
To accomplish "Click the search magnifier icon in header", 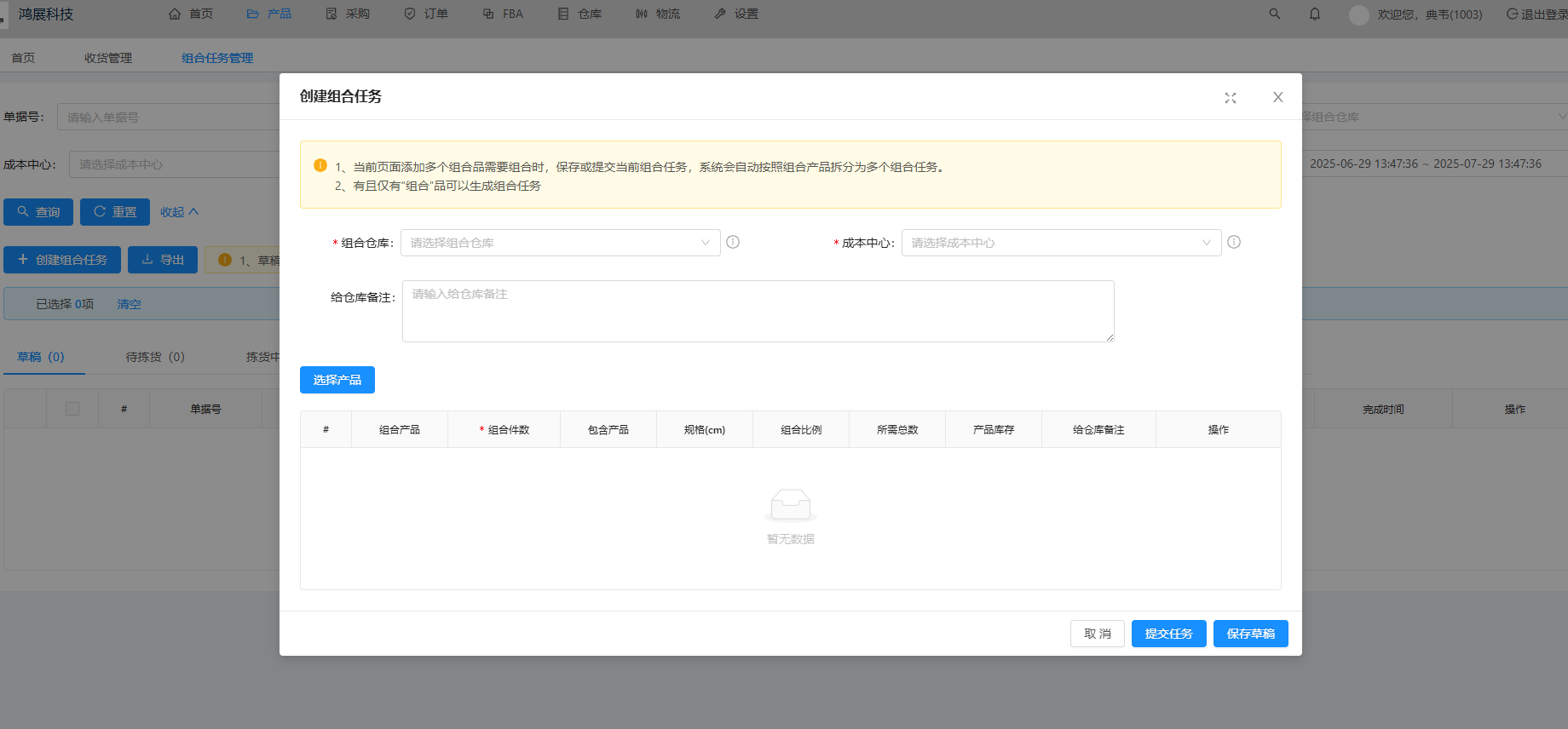I will [x=1274, y=14].
